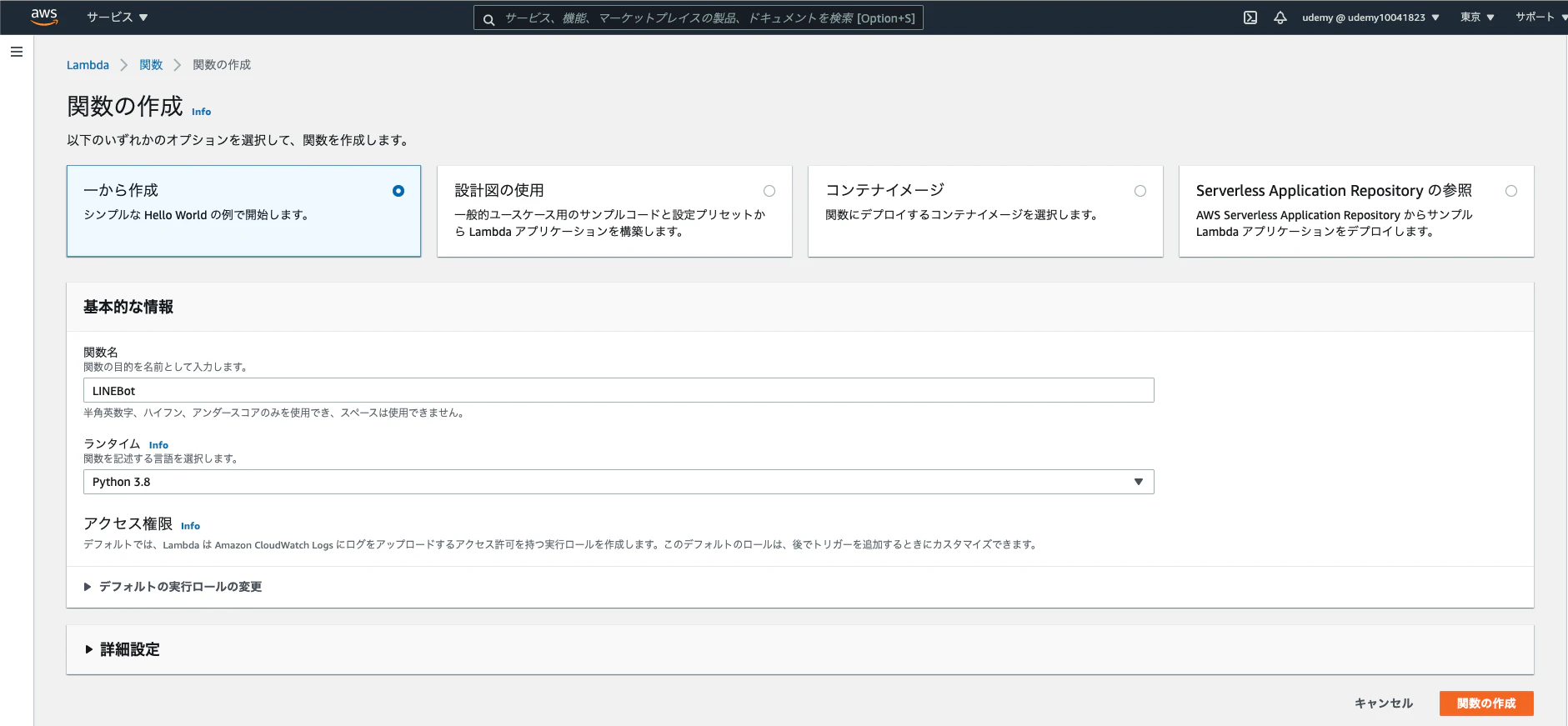The height and width of the screenshot is (726, 1568).
Task: Focus the AWS services search box
Action: [x=699, y=18]
